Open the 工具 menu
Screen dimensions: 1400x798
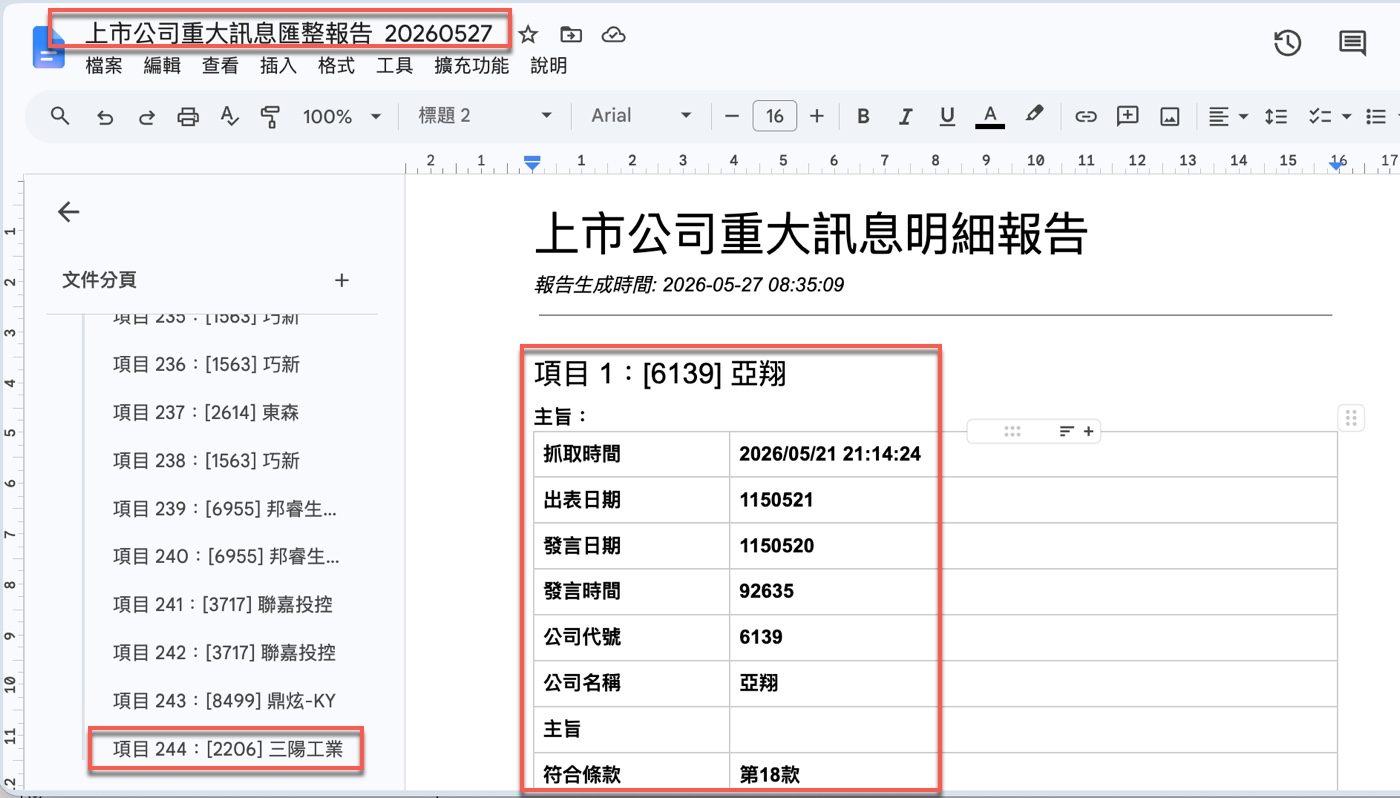click(x=394, y=66)
